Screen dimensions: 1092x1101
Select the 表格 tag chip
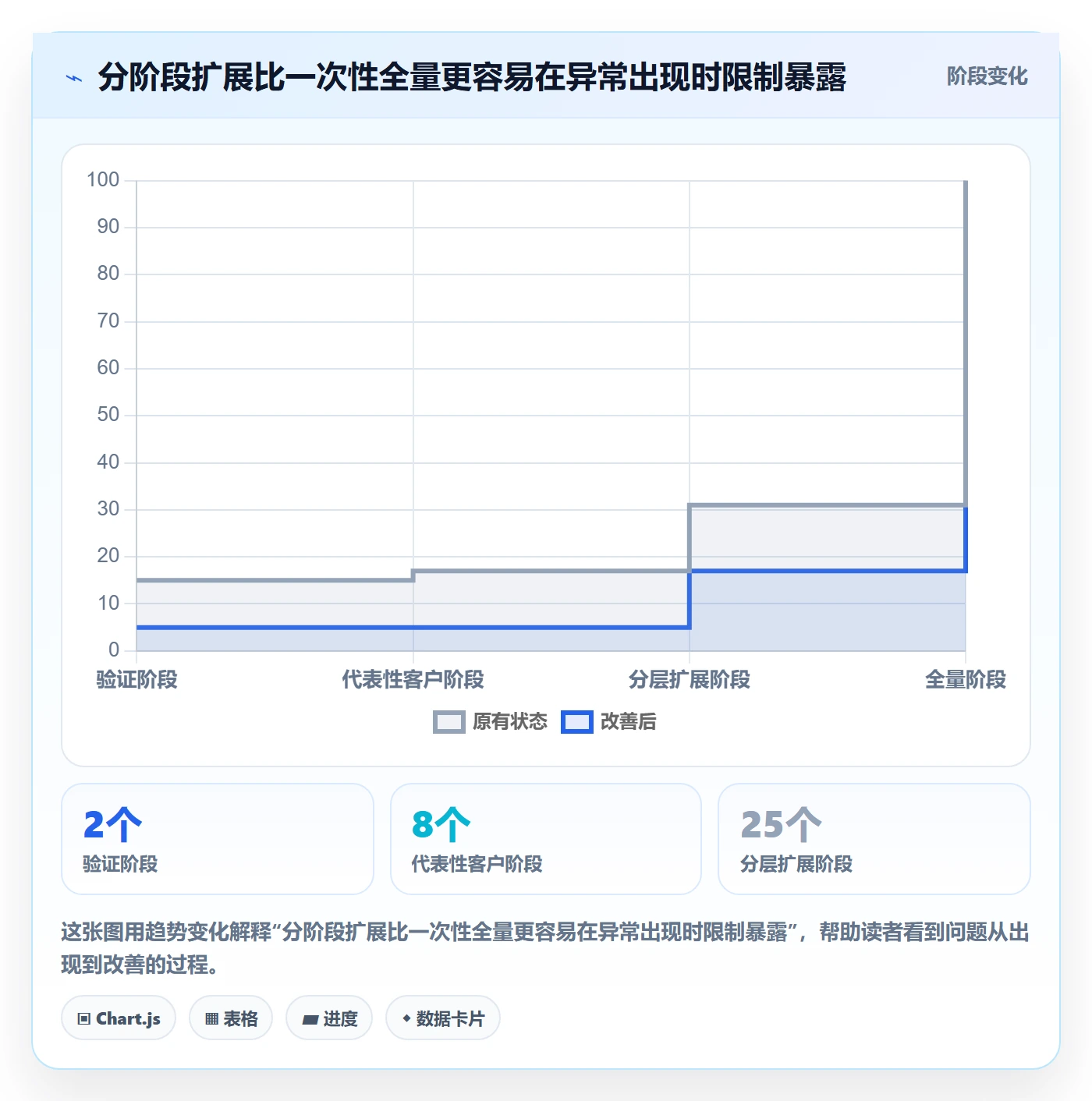(231, 1018)
